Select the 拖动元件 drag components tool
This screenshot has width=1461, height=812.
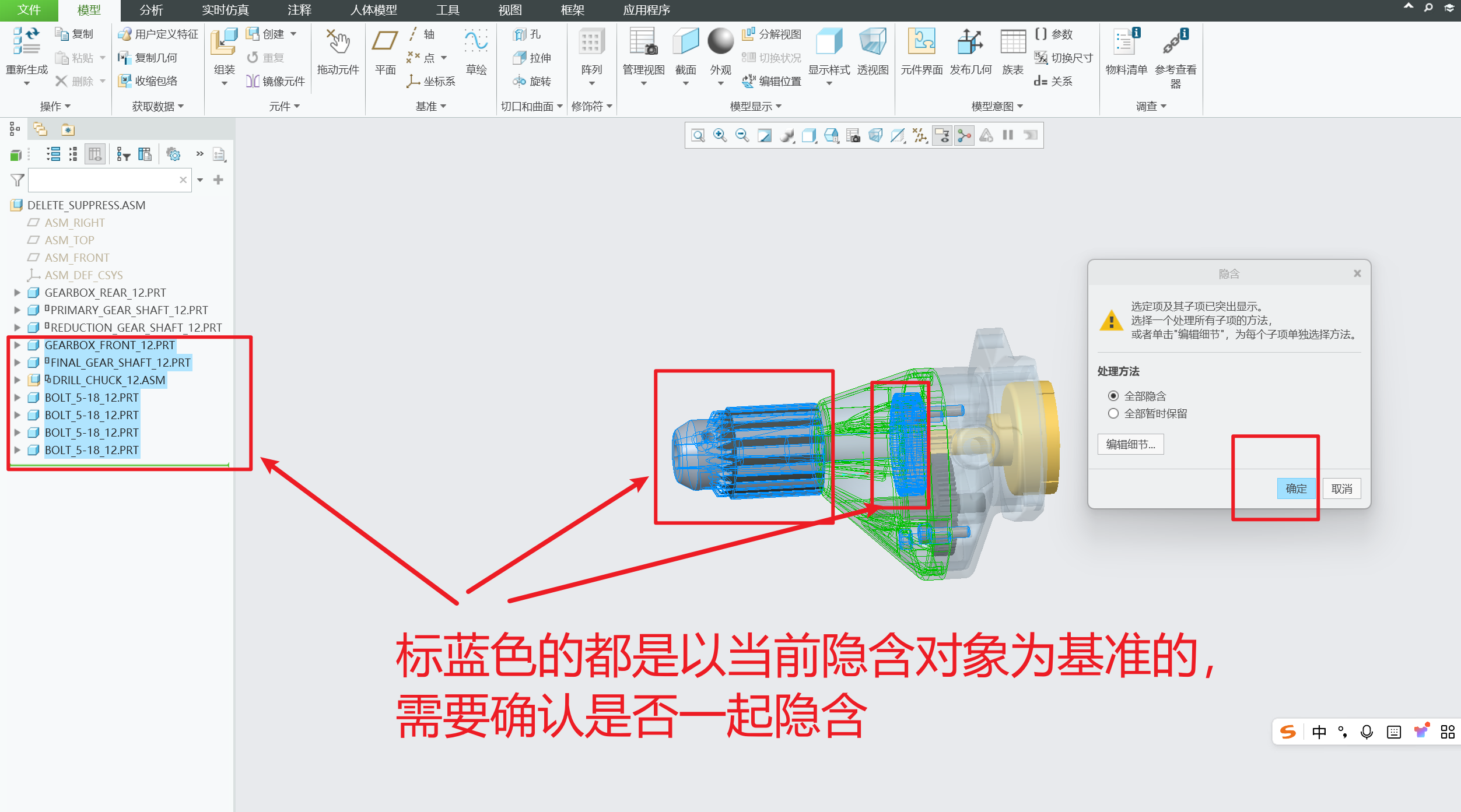pos(338,43)
